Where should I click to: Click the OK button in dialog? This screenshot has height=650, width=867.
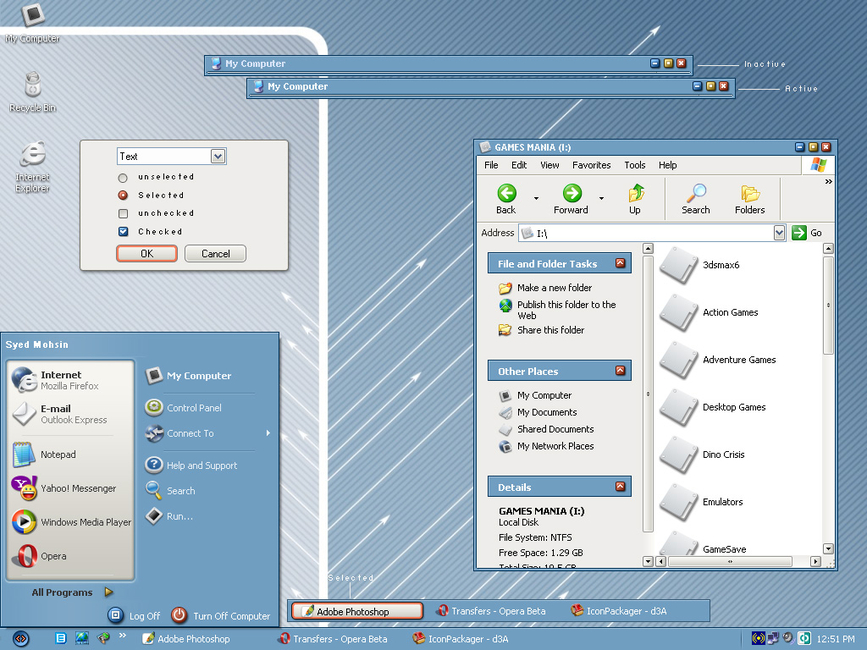tap(147, 254)
